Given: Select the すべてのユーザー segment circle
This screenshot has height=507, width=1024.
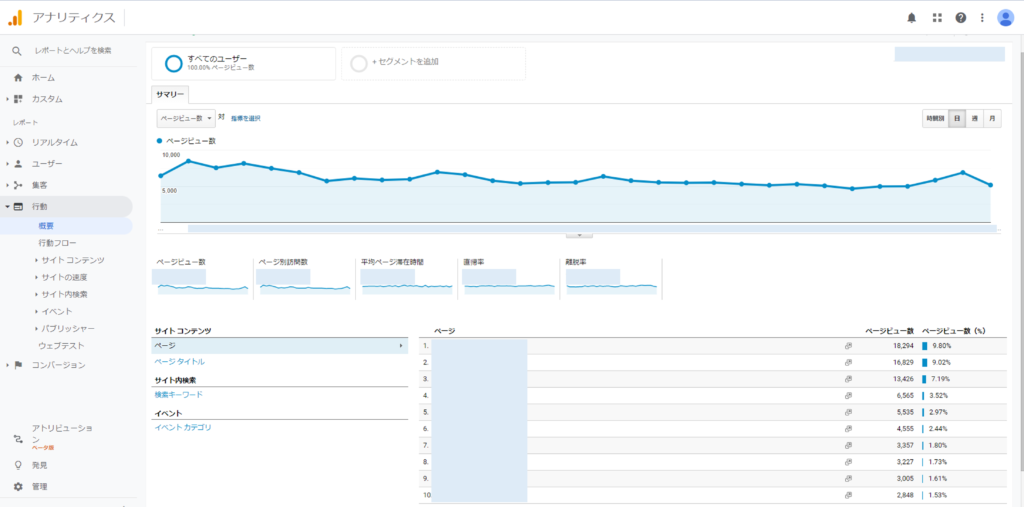Looking at the screenshot, I should 174,63.
